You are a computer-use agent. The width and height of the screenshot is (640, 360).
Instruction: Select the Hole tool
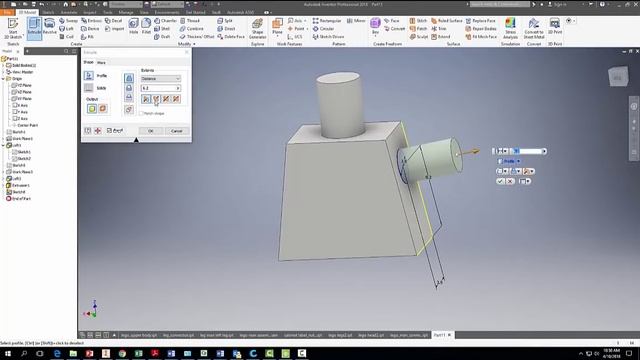(133, 27)
